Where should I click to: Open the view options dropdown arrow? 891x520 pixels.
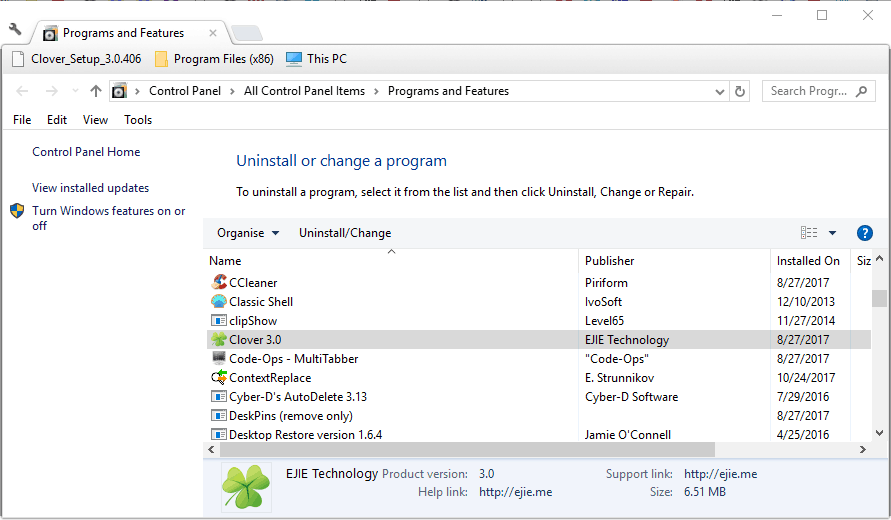coord(832,233)
